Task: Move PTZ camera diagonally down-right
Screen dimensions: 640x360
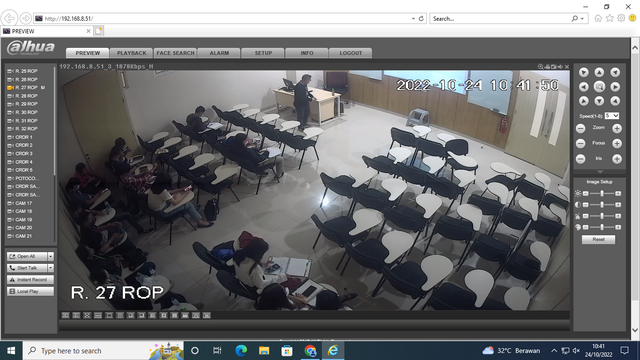Action: pyautogui.click(x=615, y=101)
